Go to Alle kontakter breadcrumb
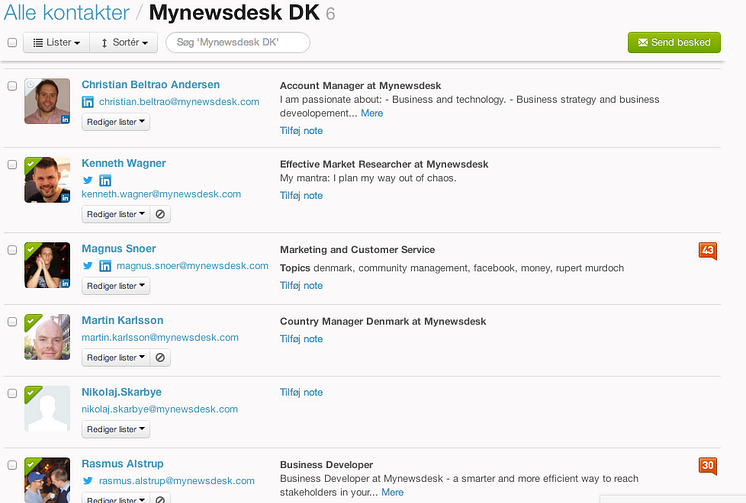This screenshot has height=503, width=746. click(67, 12)
